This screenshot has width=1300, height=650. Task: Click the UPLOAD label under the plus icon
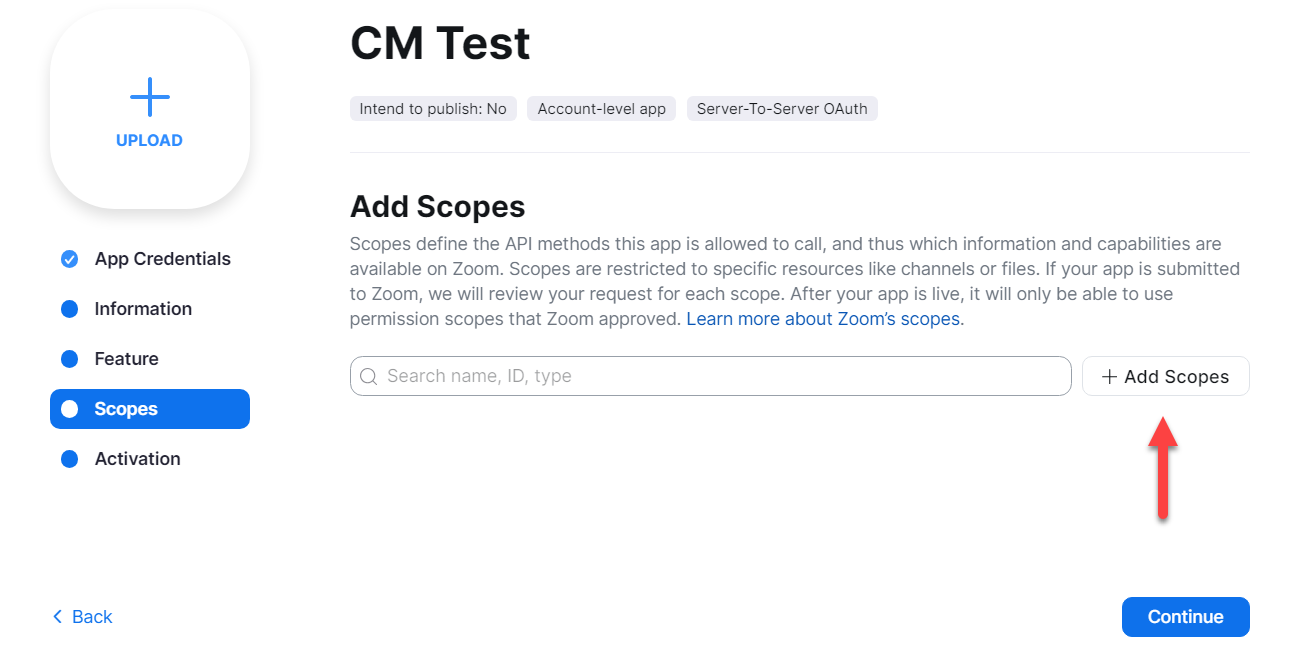pos(149,141)
